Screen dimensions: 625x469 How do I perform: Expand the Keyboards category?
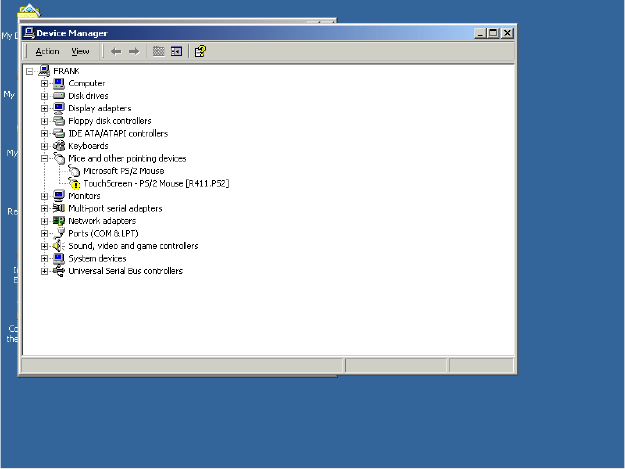coord(44,146)
